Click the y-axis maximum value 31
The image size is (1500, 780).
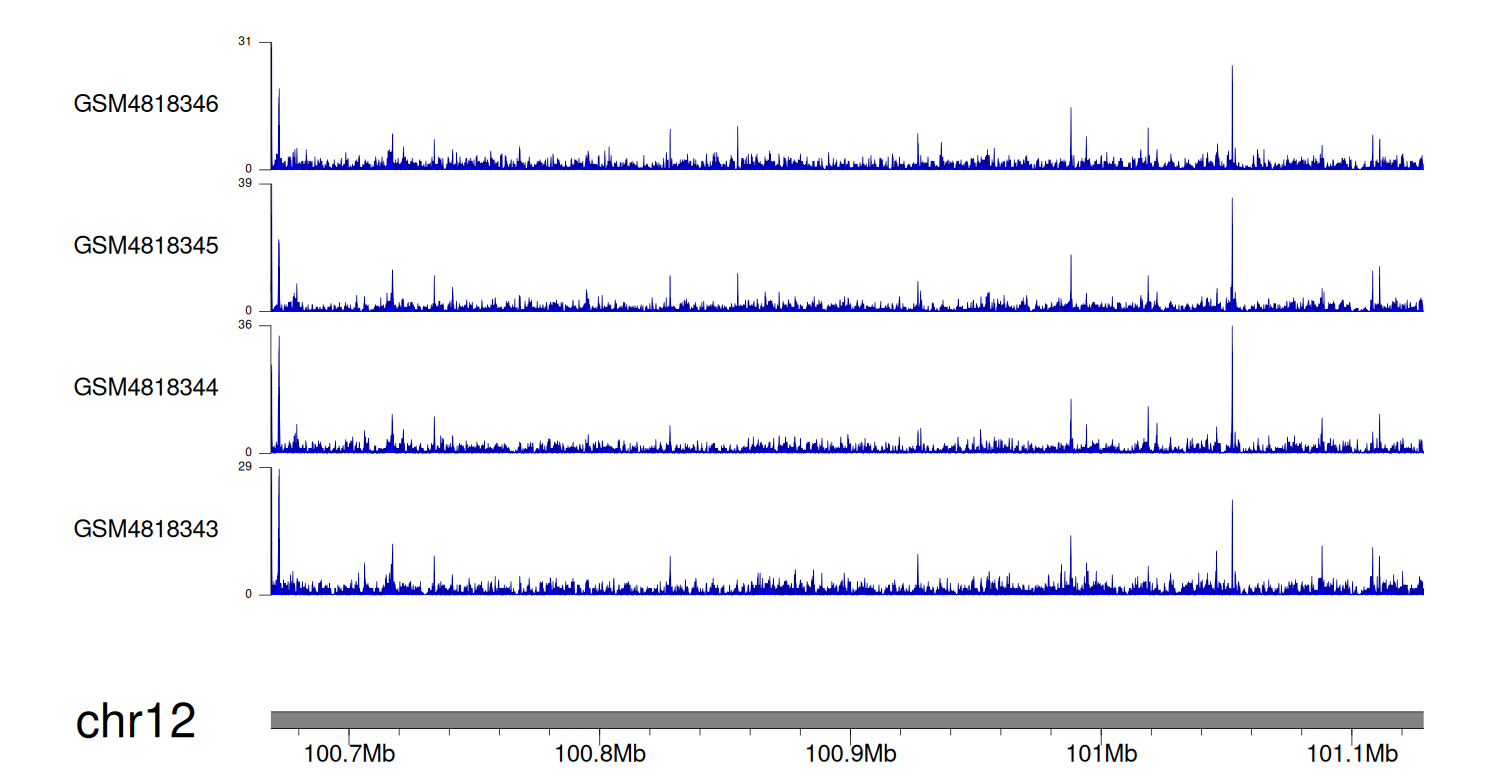(x=245, y=42)
